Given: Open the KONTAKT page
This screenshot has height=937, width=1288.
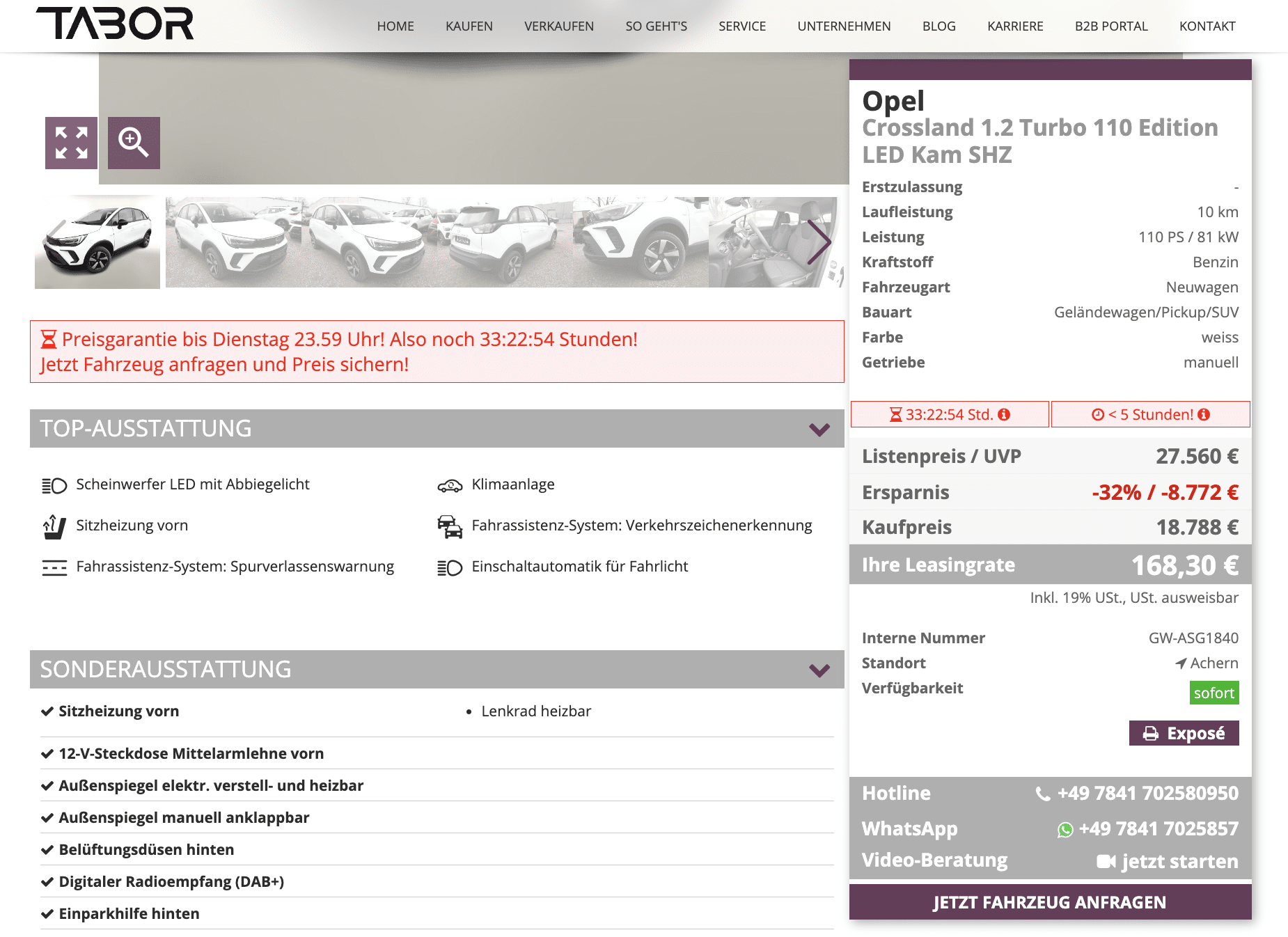Looking at the screenshot, I should click(1207, 26).
